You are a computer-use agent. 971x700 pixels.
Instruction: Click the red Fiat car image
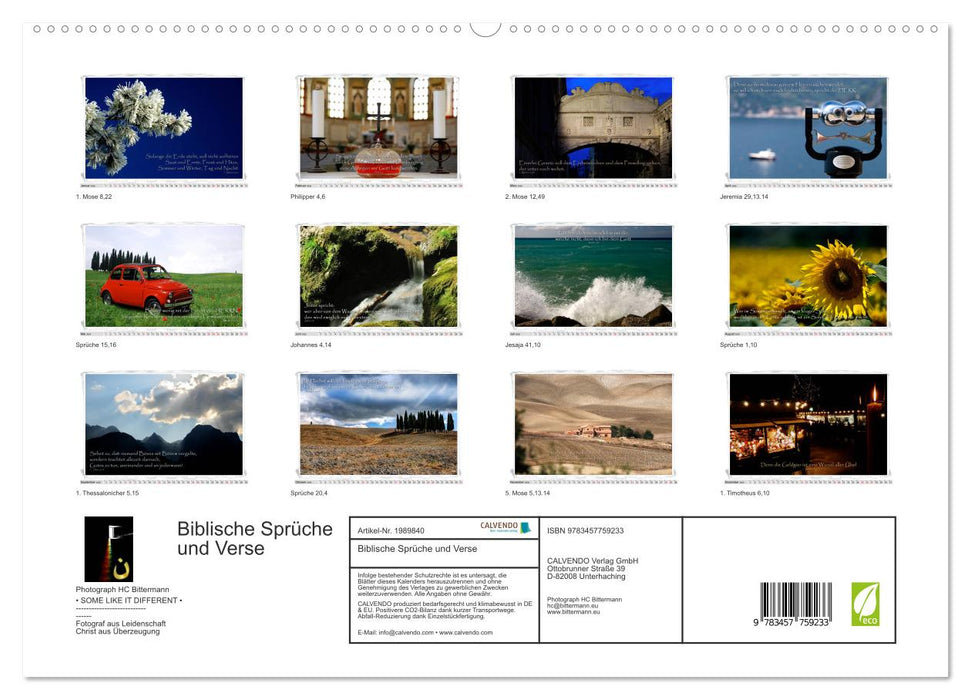(160, 277)
